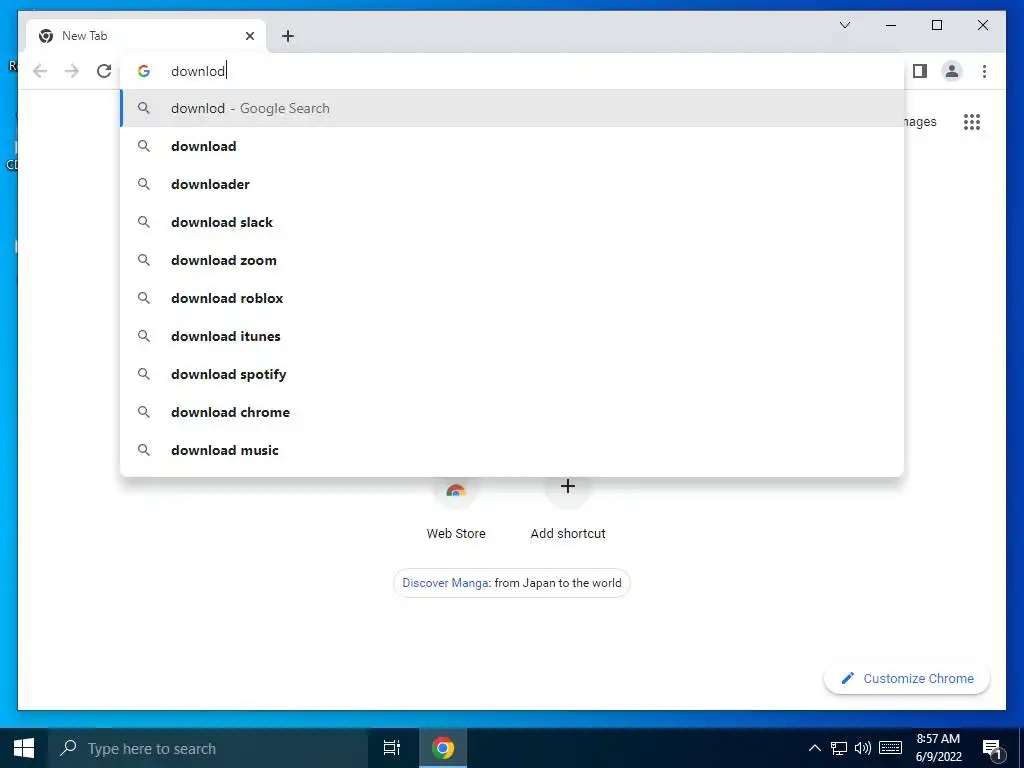Choose 'download slack' suggestion
The height and width of the screenshot is (768, 1024).
point(512,222)
